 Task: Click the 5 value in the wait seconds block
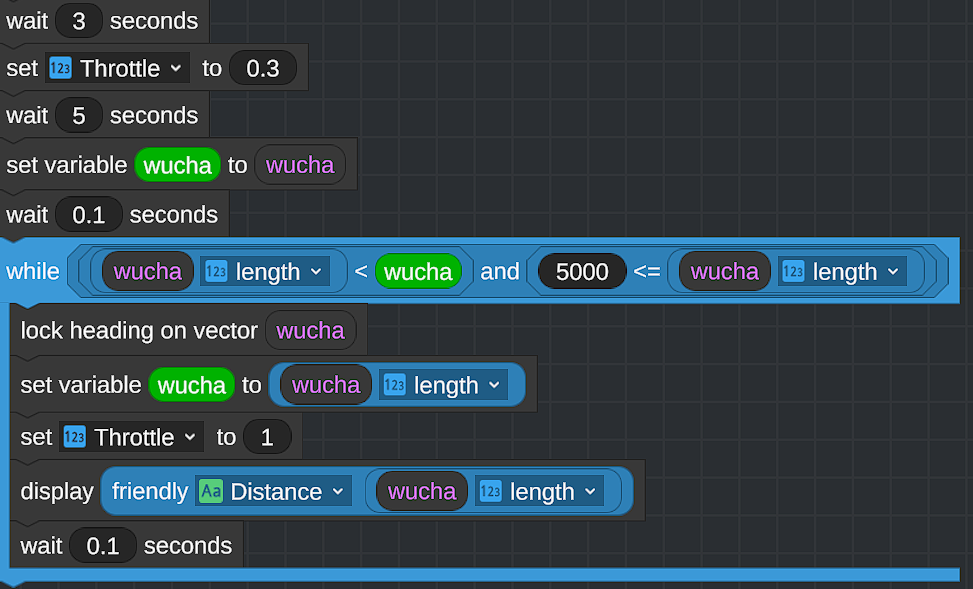(78, 116)
